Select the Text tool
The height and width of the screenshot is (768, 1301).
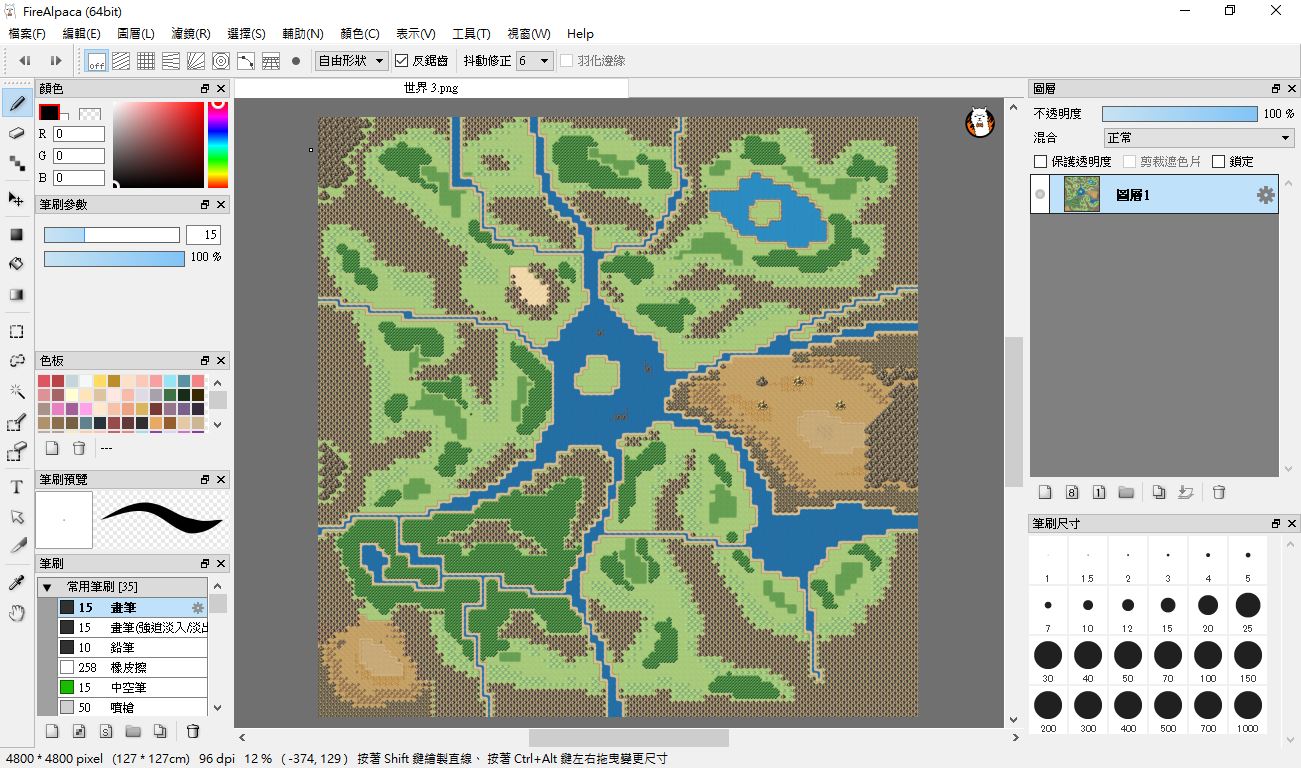click(x=16, y=488)
